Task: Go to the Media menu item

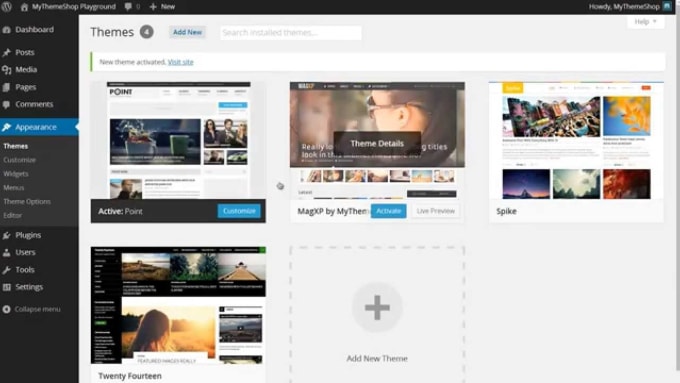Action: pyautogui.click(x=26, y=69)
